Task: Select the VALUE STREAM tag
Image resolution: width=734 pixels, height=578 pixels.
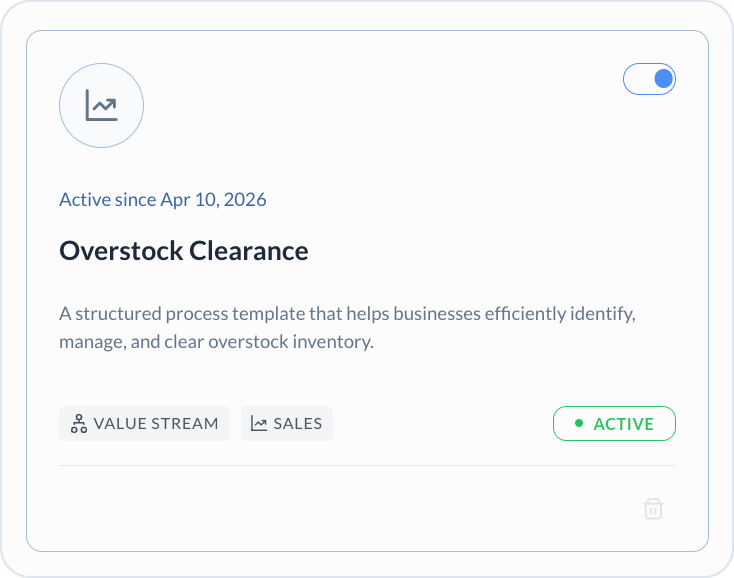Action: click(x=144, y=424)
